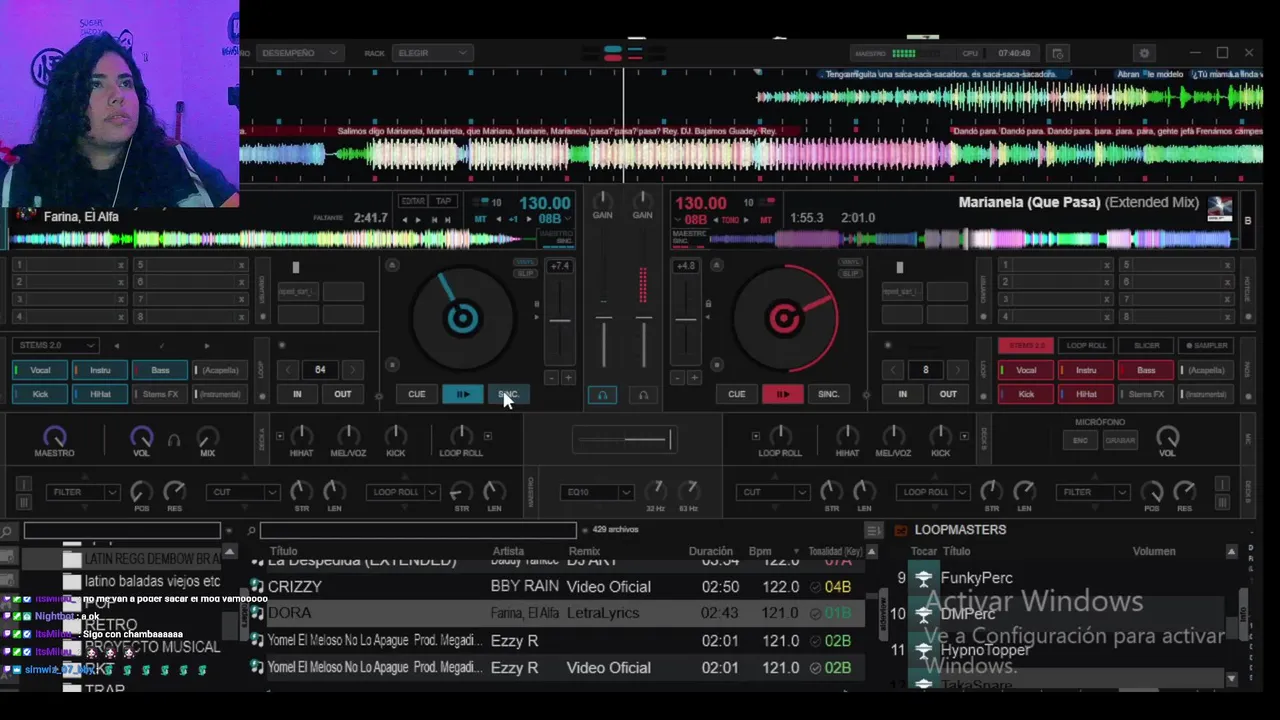
Task: Toggle (Acapella) pad on right deck
Action: pos(1207,370)
